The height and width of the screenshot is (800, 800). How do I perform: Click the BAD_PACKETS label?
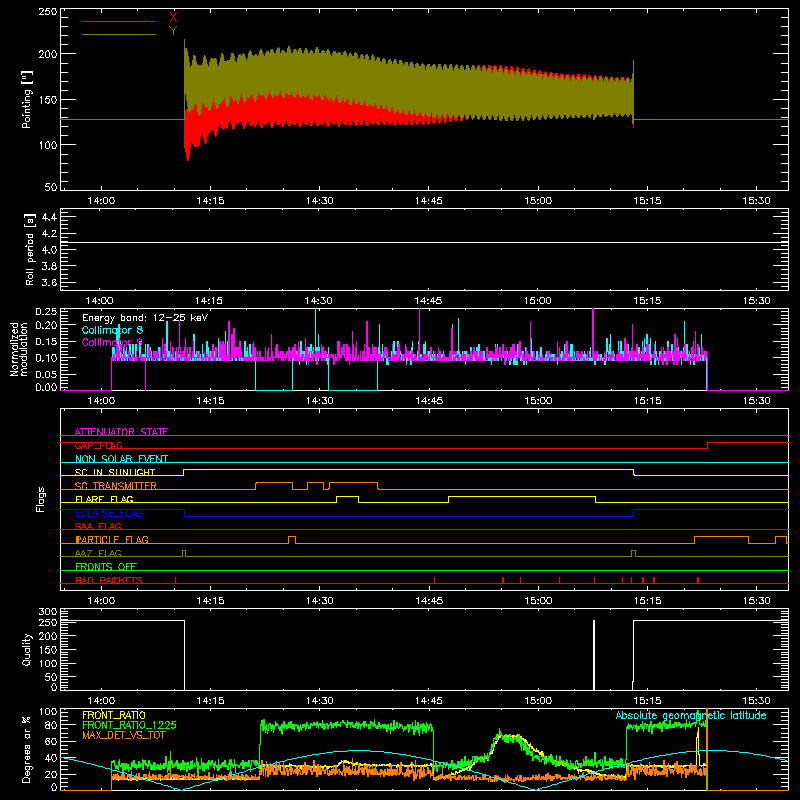pyautogui.click(x=109, y=580)
